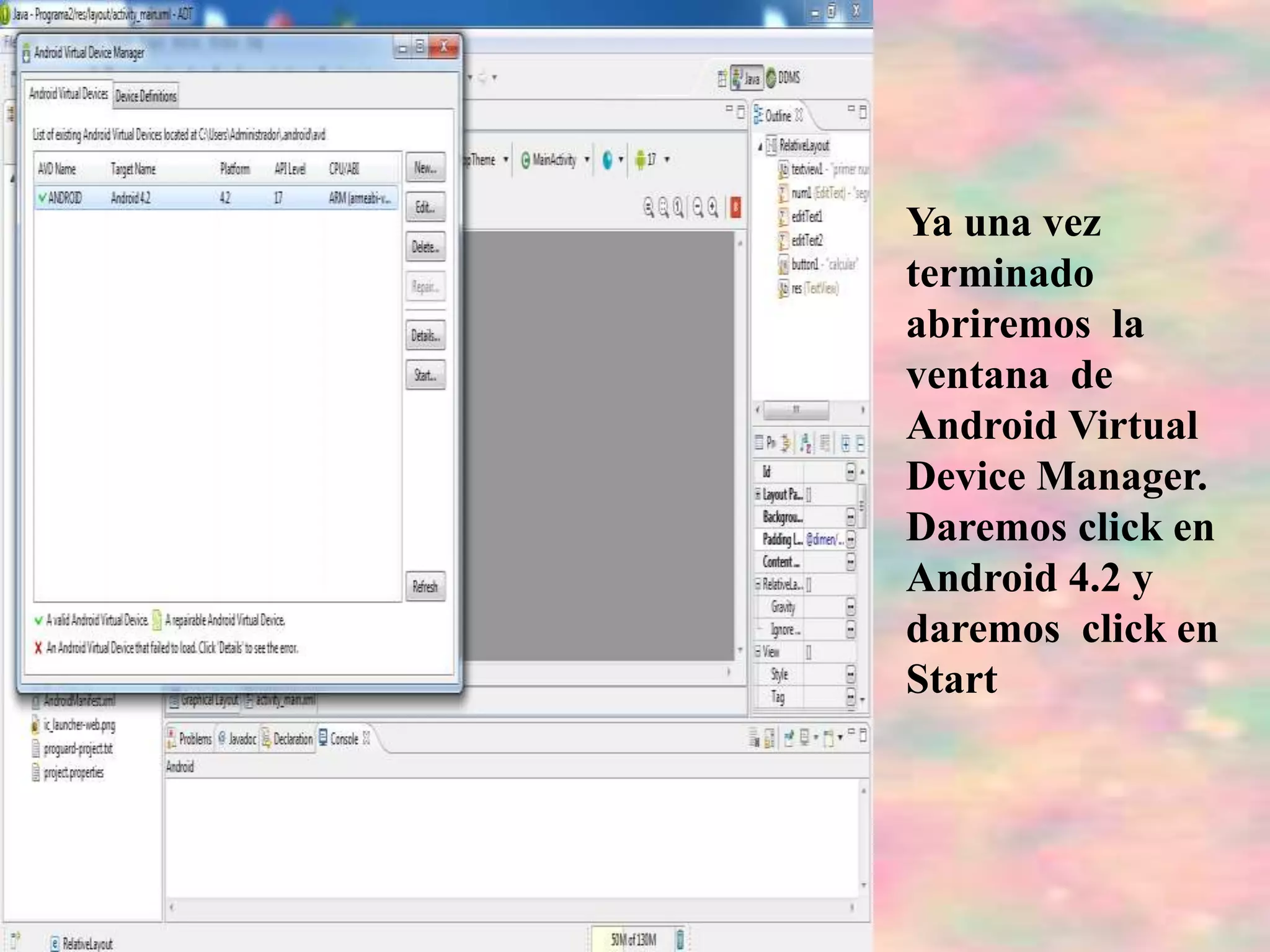Select the Android Virtual Devices tab
This screenshot has width=1270, height=952.
68,94
